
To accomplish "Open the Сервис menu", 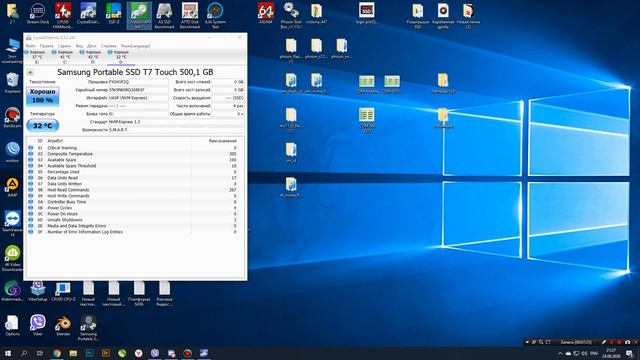I will point(64,46).
